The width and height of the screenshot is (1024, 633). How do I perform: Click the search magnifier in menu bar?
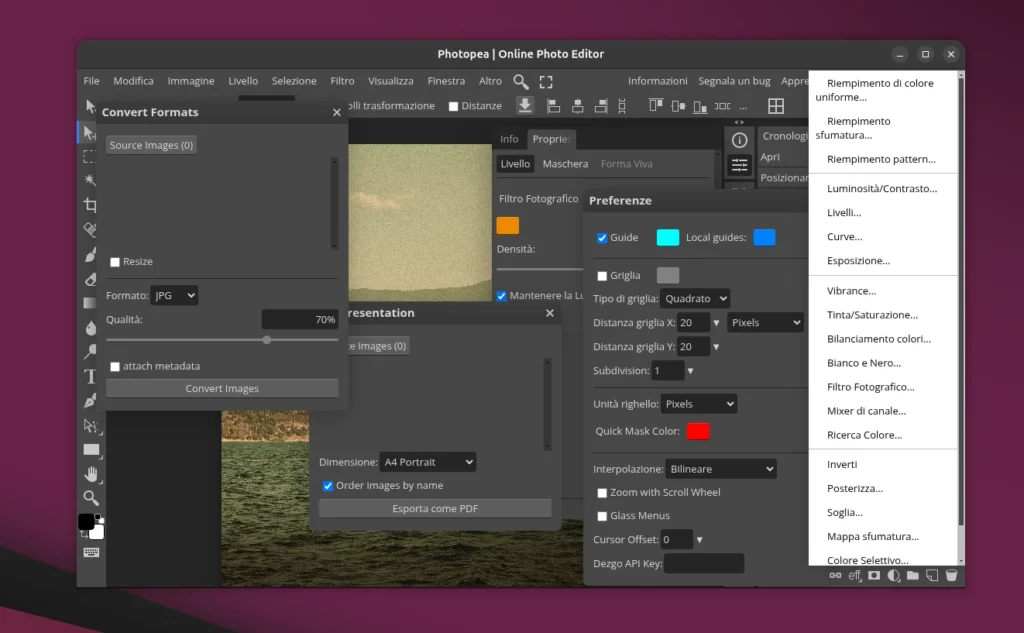(521, 81)
